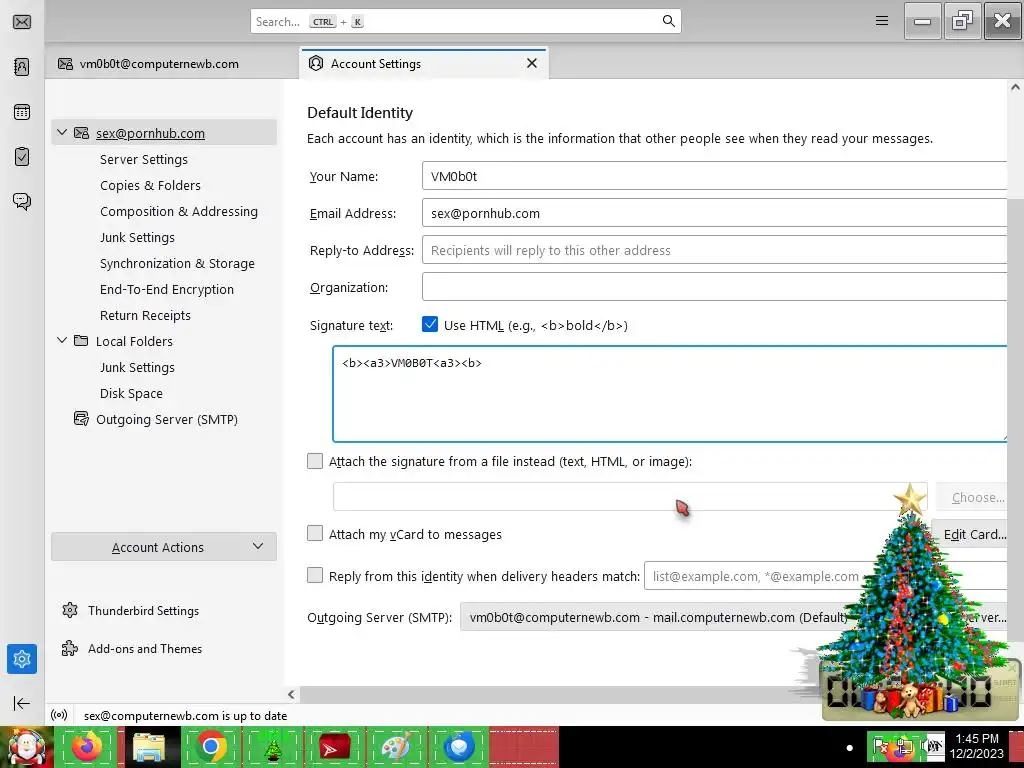Open Junk Settings under sex@pornhub.com

click(137, 238)
